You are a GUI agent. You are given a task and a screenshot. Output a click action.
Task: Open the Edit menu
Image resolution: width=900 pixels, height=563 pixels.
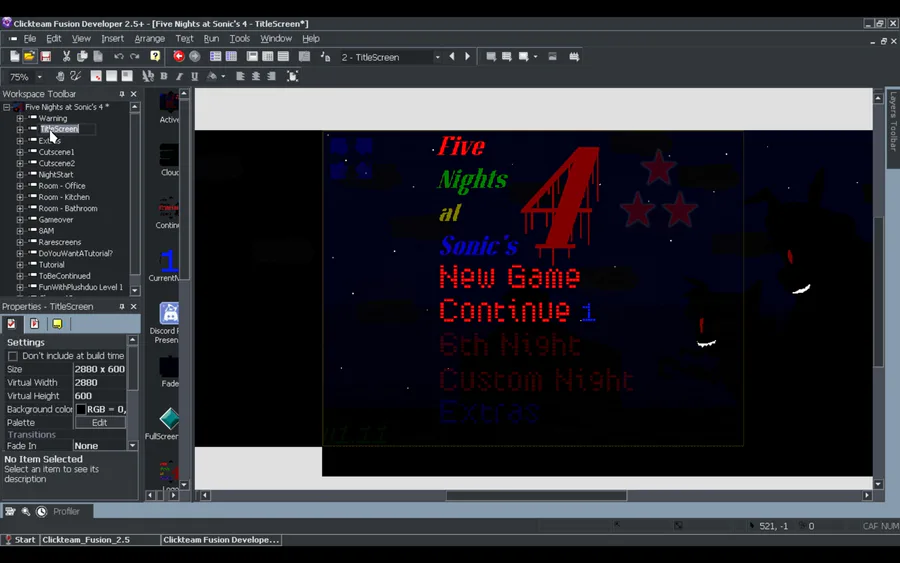(53, 38)
